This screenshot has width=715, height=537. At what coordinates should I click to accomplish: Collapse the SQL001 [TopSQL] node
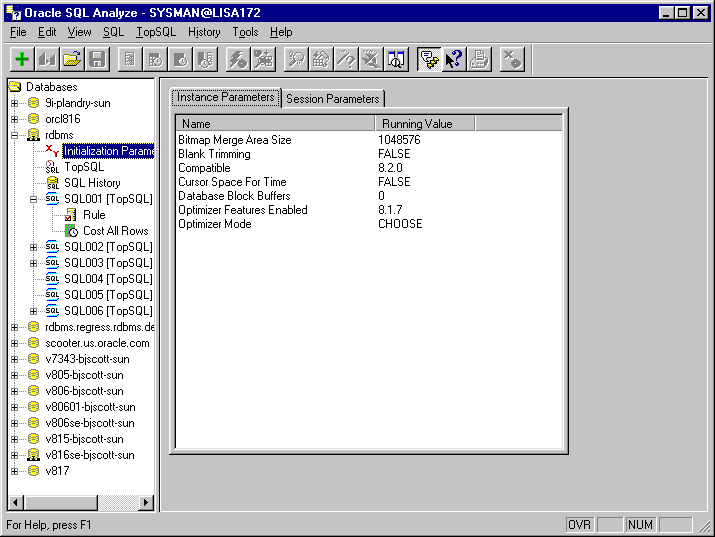(34, 199)
